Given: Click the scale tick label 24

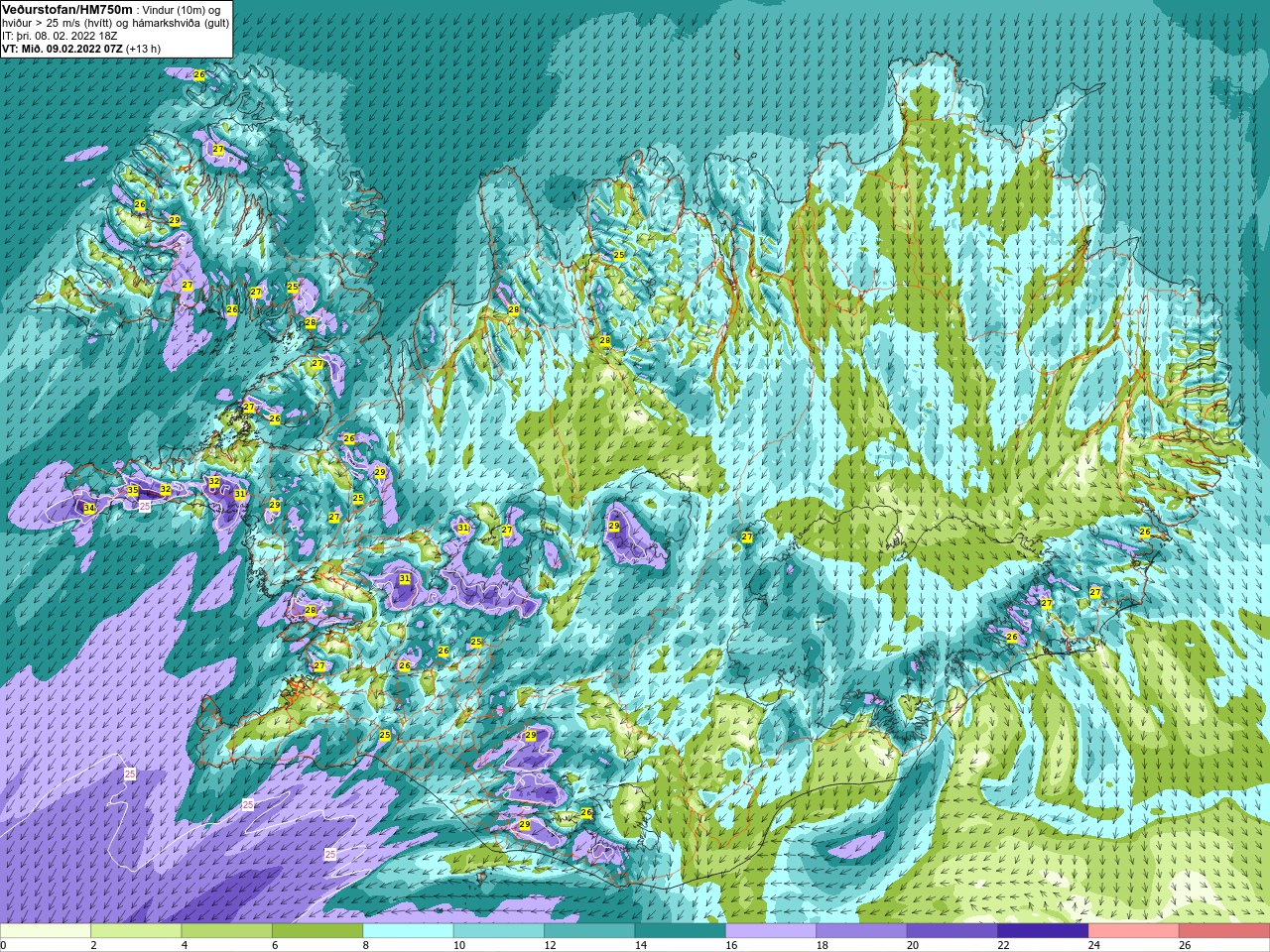Looking at the screenshot, I should pyautogui.click(x=1094, y=945).
